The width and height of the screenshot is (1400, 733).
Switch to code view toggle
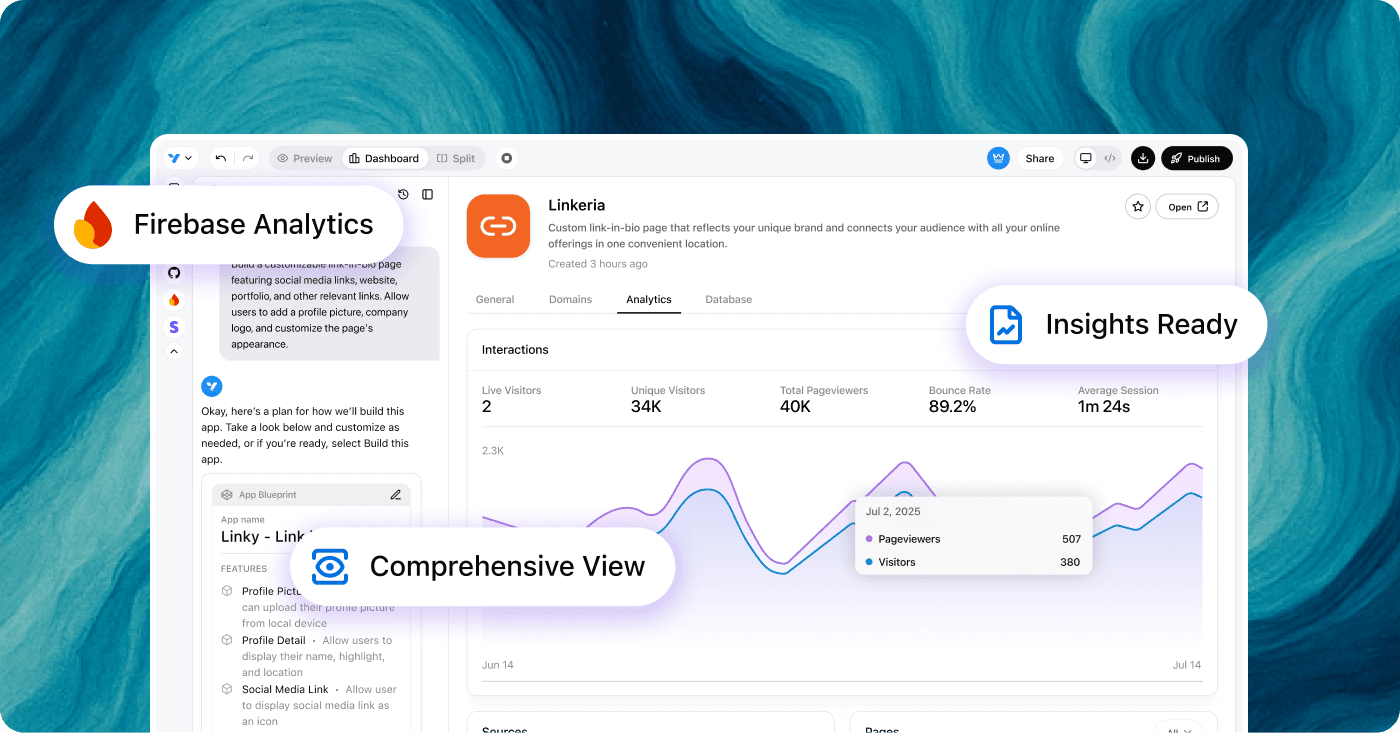(1109, 158)
